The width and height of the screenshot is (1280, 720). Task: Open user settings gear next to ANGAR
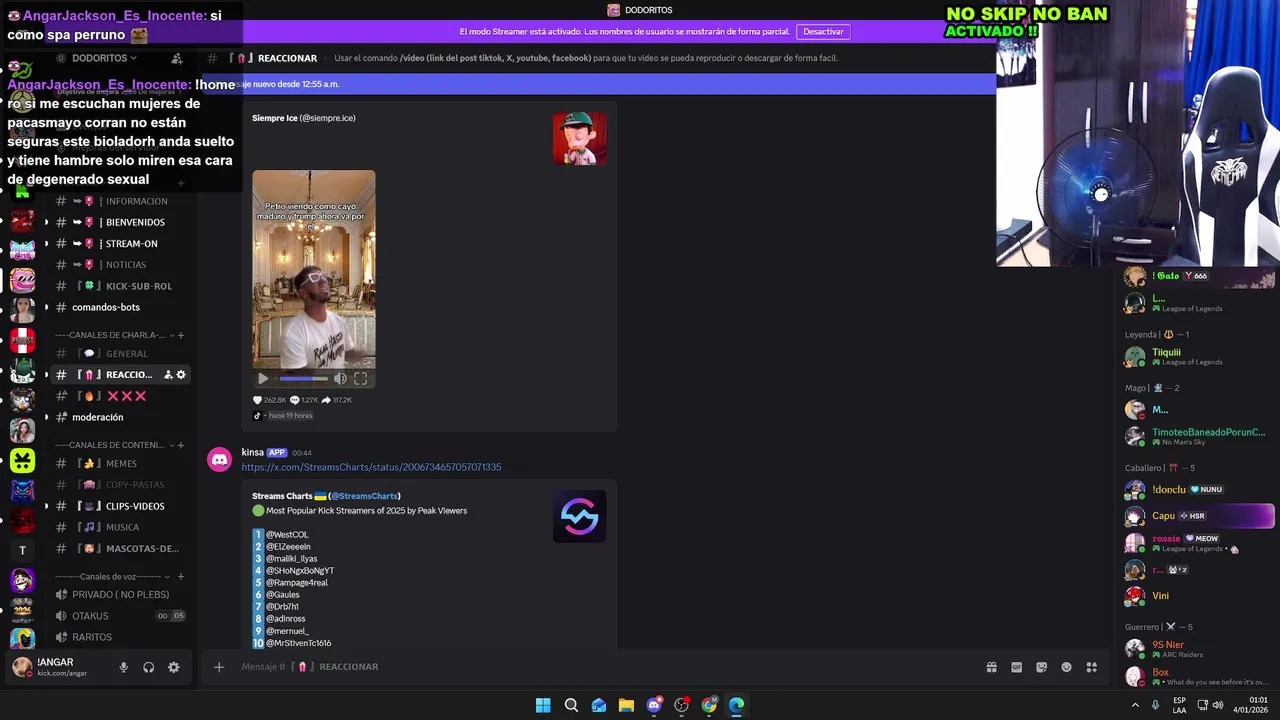pos(174,668)
